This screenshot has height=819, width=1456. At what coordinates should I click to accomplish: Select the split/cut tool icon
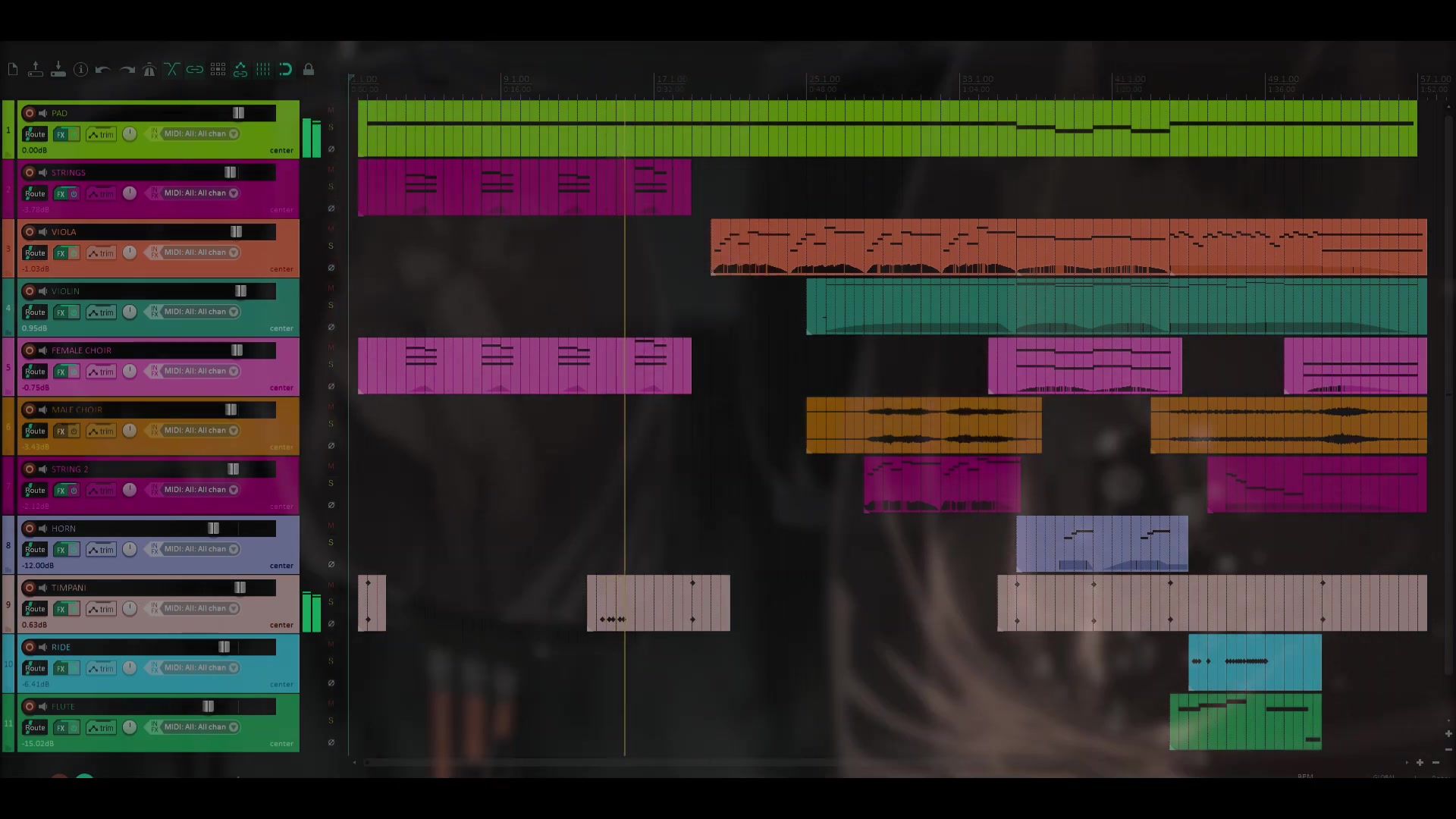[x=171, y=69]
